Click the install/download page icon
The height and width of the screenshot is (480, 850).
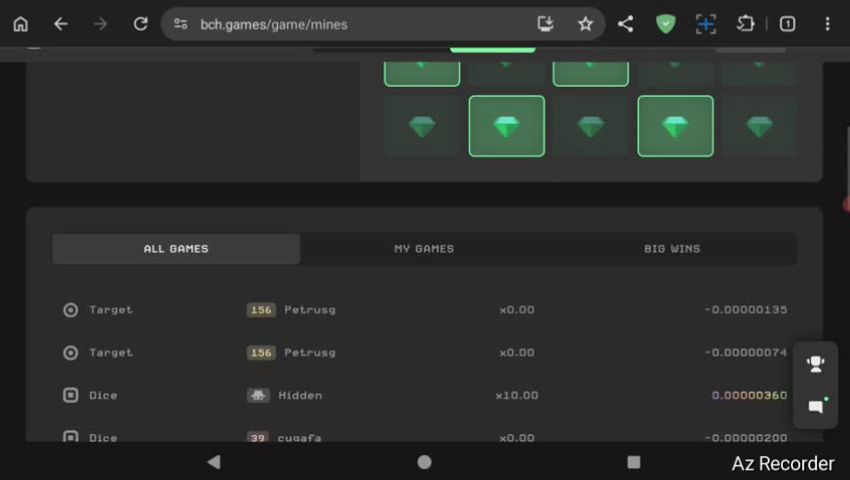tap(545, 24)
